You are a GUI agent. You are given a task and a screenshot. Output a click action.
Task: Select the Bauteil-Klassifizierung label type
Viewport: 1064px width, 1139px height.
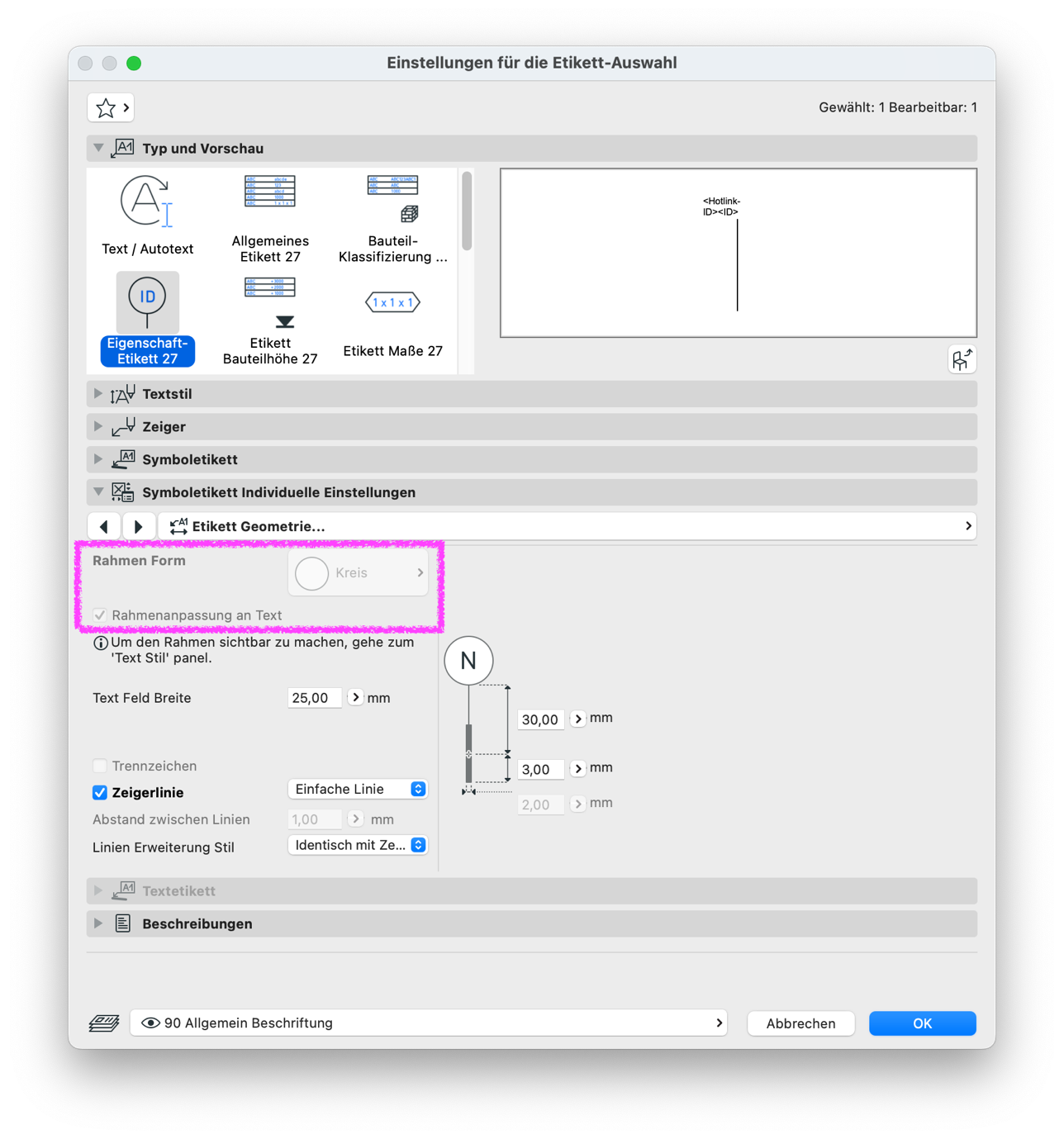pyautogui.click(x=393, y=218)
